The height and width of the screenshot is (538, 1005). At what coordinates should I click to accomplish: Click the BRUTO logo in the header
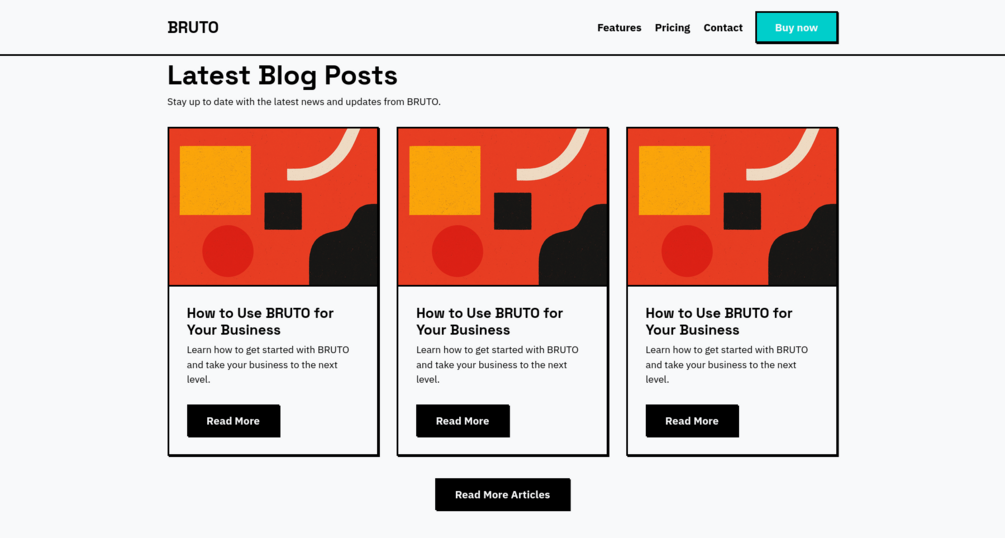193,27
